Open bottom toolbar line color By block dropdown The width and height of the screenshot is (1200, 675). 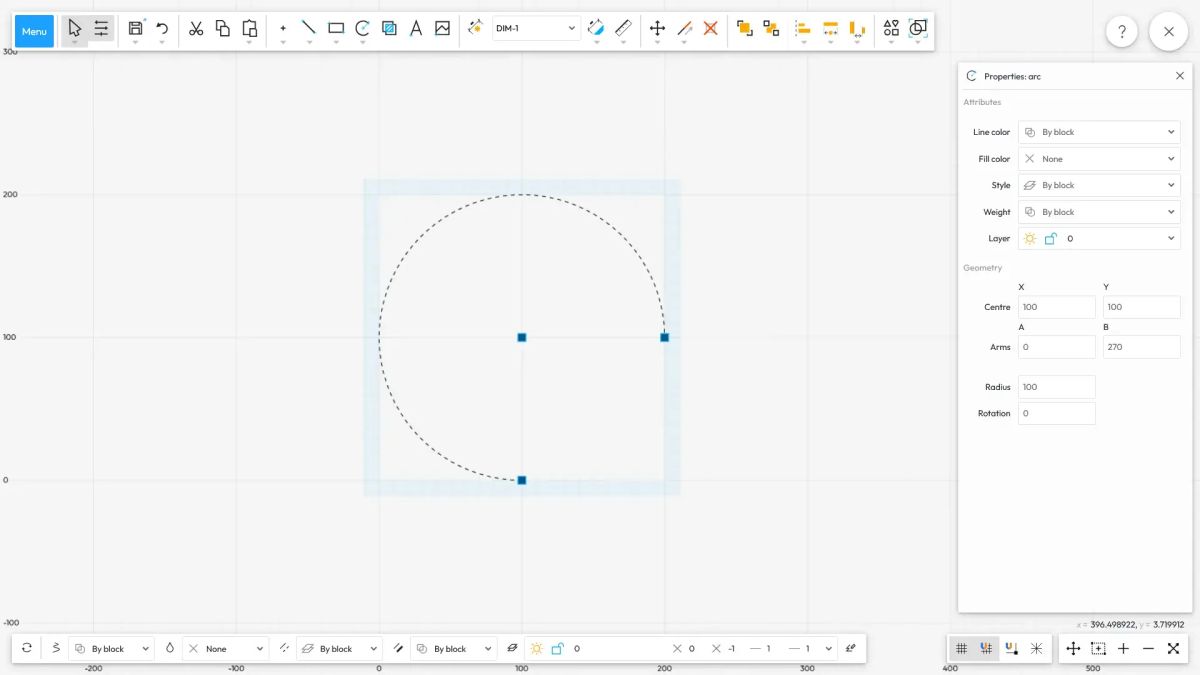111,648
